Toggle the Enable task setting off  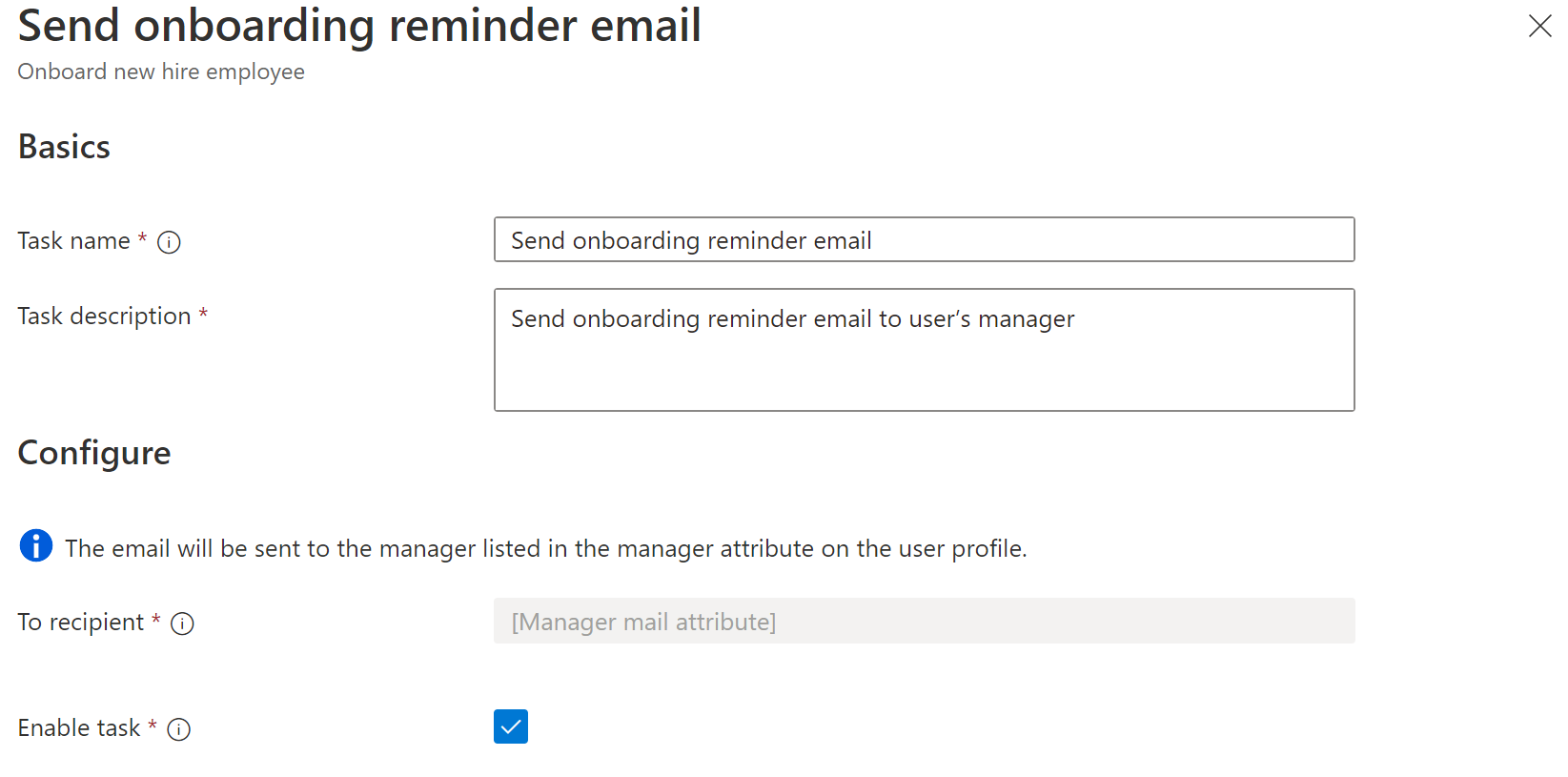[511, 726]
